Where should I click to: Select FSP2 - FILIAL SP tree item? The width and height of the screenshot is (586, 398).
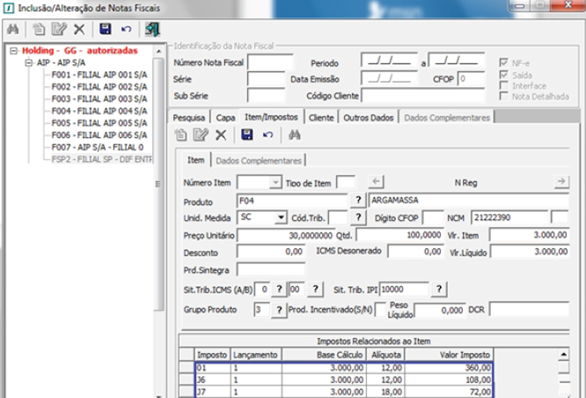click(102, 159)
